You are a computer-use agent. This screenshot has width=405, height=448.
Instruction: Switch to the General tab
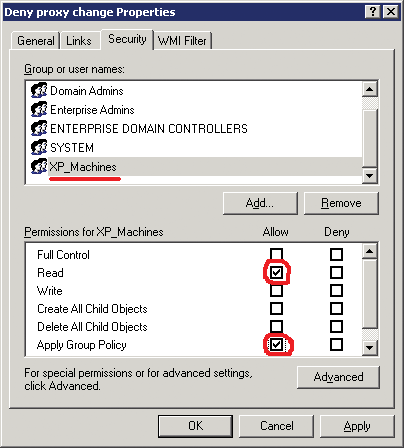click(36, 41)
